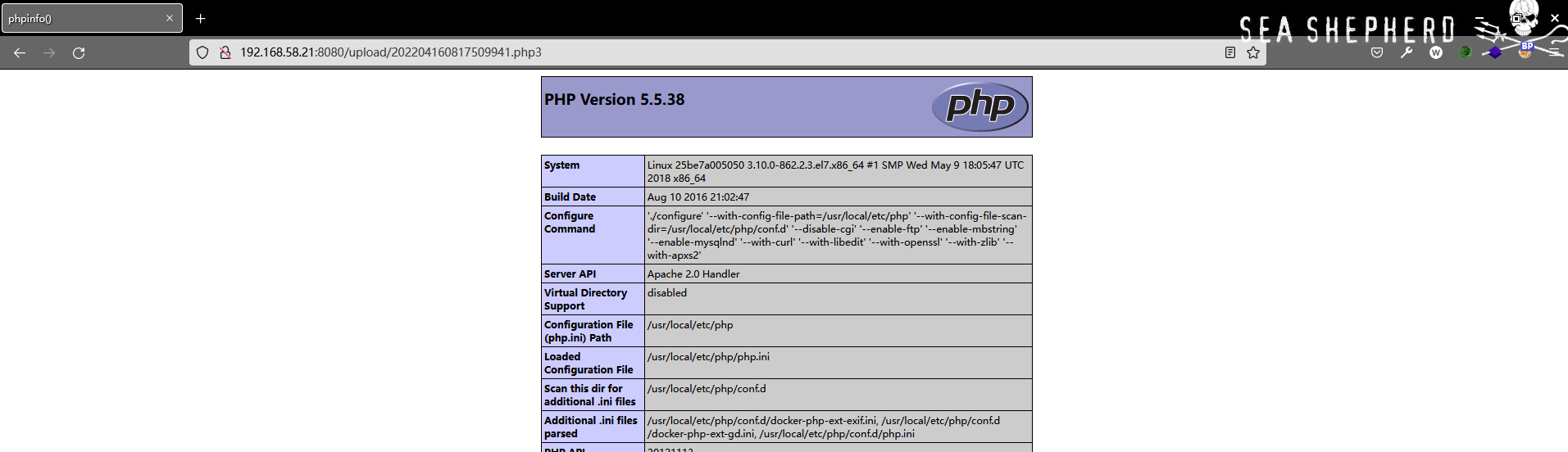Open the wrench extension icon
Image resolution: width=1568 pixels, height=452 pixels.
click(x=1407, y=52)
